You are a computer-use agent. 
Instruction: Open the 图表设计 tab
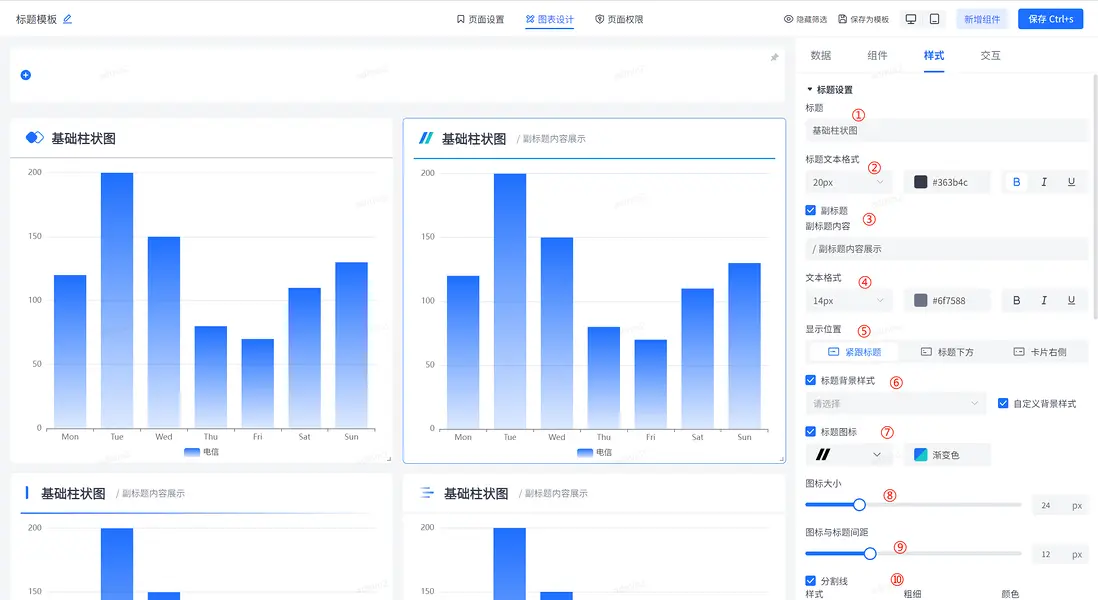550,20
